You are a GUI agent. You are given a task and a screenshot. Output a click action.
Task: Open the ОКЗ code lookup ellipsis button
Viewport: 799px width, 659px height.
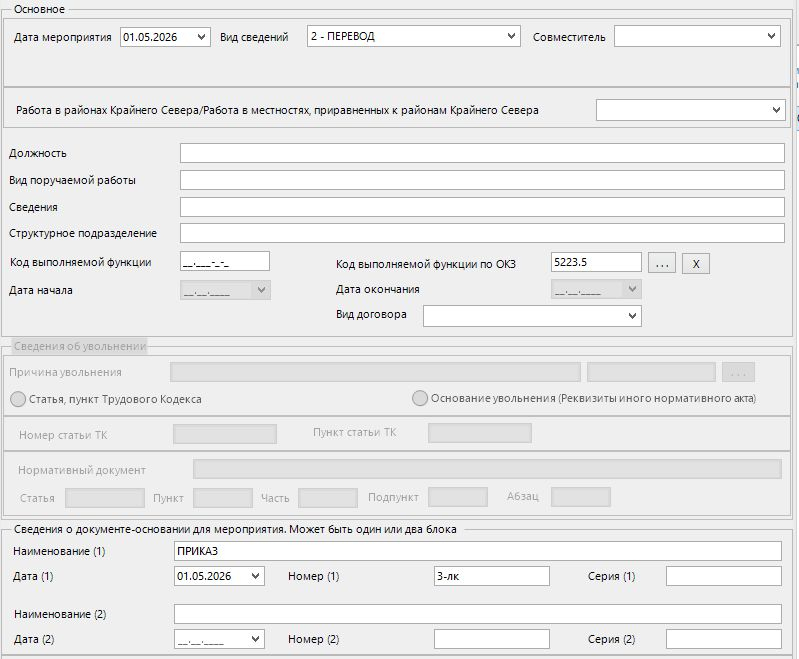click(662, 263)
